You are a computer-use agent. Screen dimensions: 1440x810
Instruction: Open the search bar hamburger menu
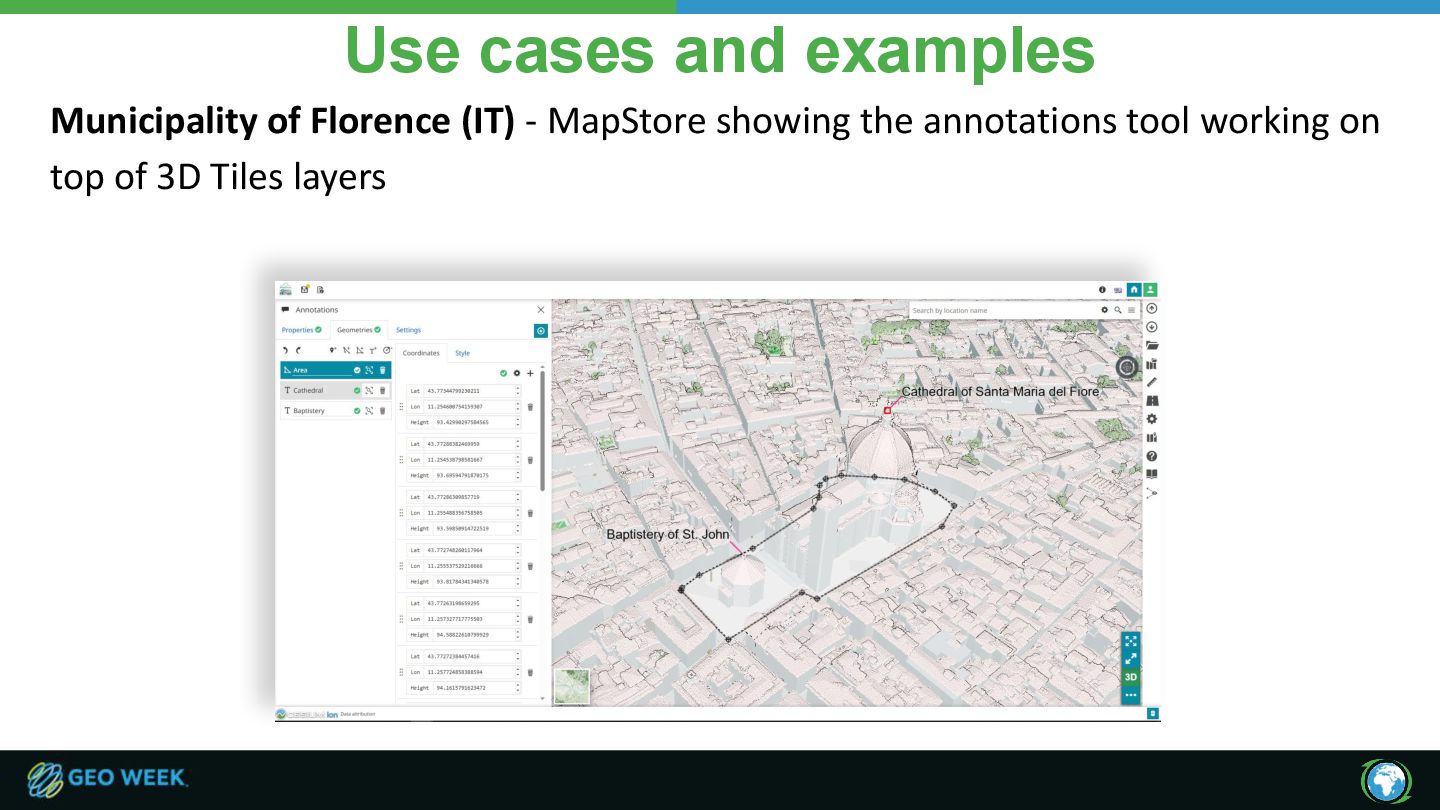(1132, 310)
